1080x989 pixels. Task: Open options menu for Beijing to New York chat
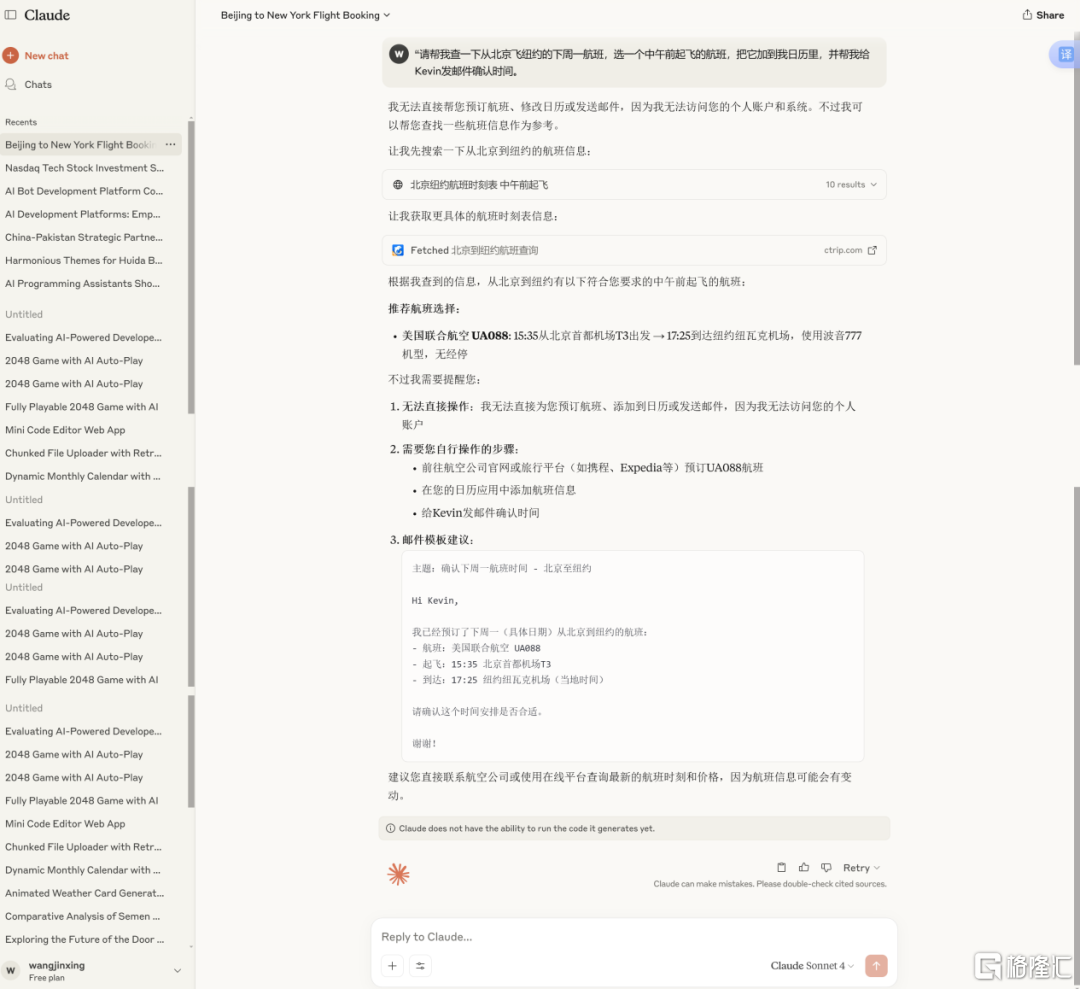click(170, 144)
